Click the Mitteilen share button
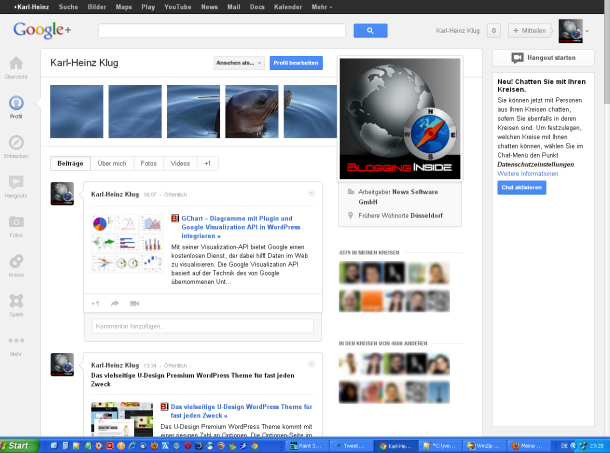This screenshot has height=453, width=610. click(529, 31)
